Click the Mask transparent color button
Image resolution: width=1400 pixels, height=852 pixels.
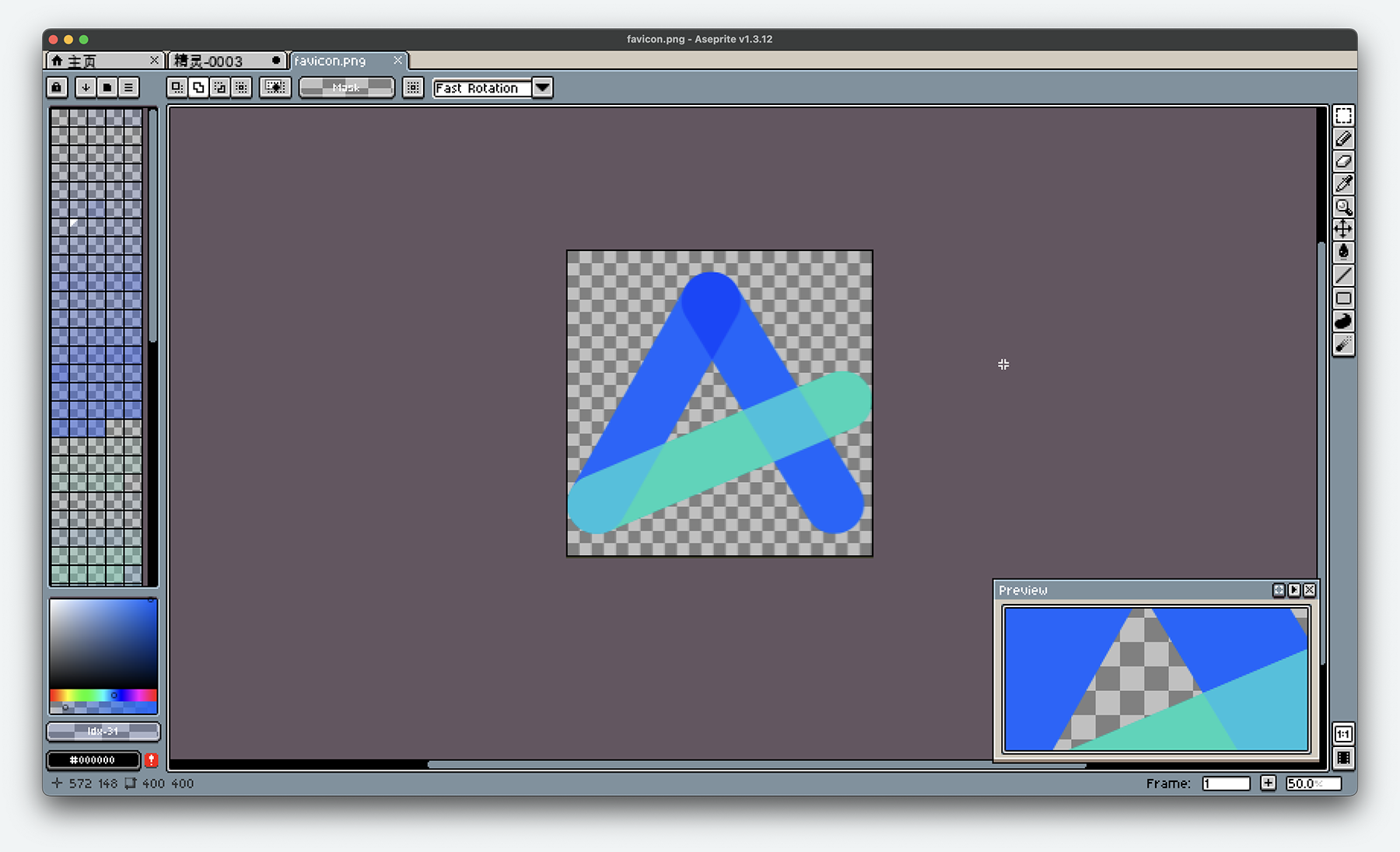coord(347,87)
